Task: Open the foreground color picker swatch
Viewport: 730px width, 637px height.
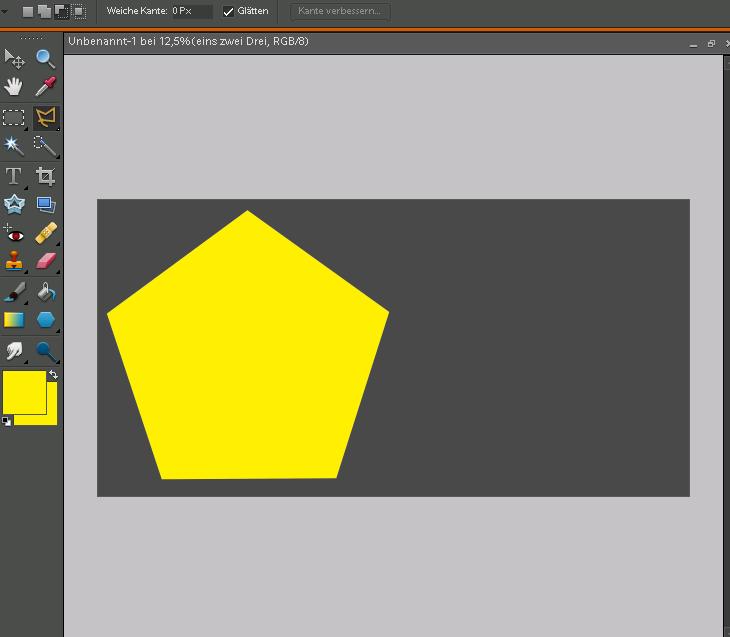Action: [x=25, y=392]
